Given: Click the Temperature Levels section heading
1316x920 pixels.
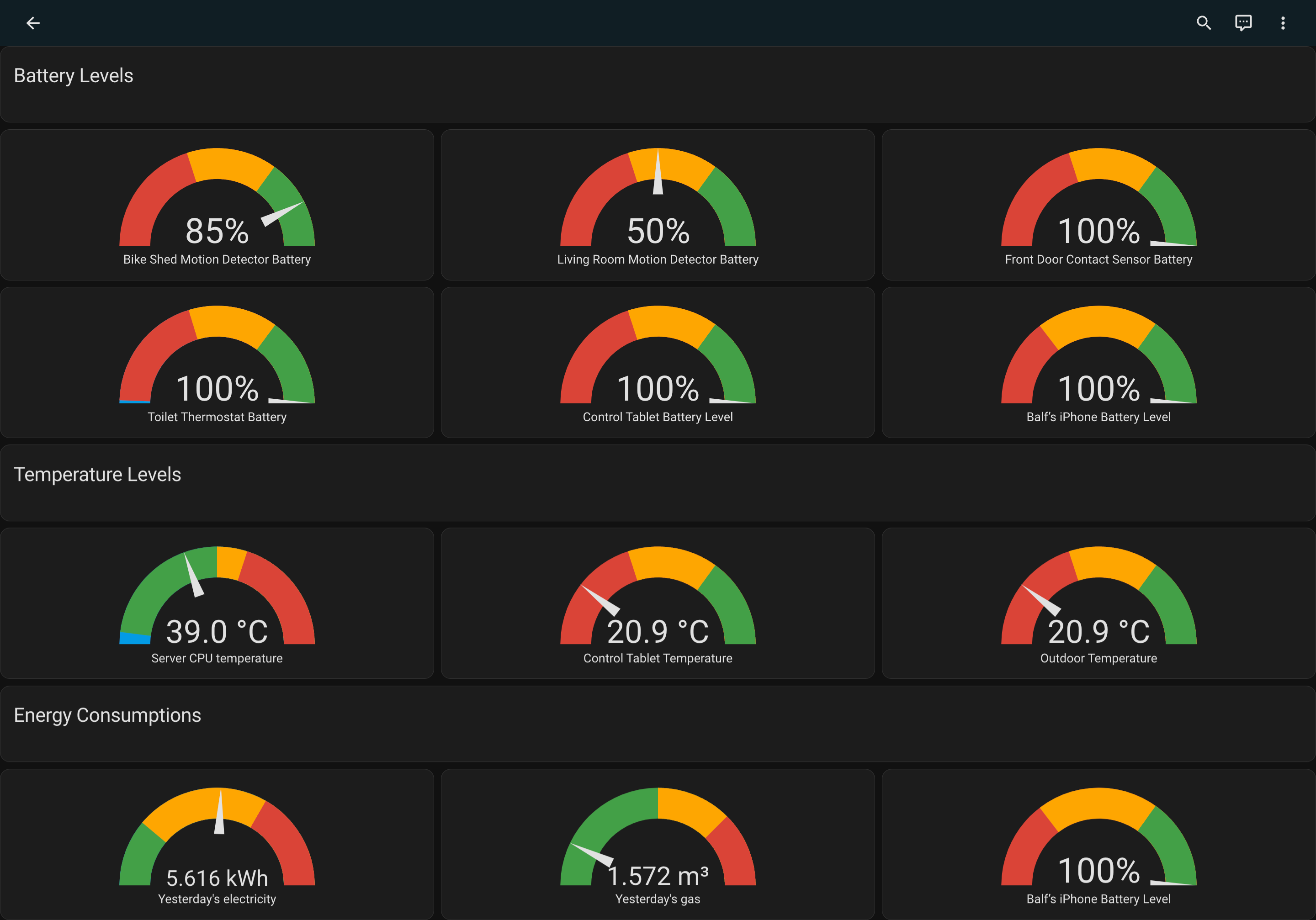Looking at the screenshot, I should tap(97, 474).
